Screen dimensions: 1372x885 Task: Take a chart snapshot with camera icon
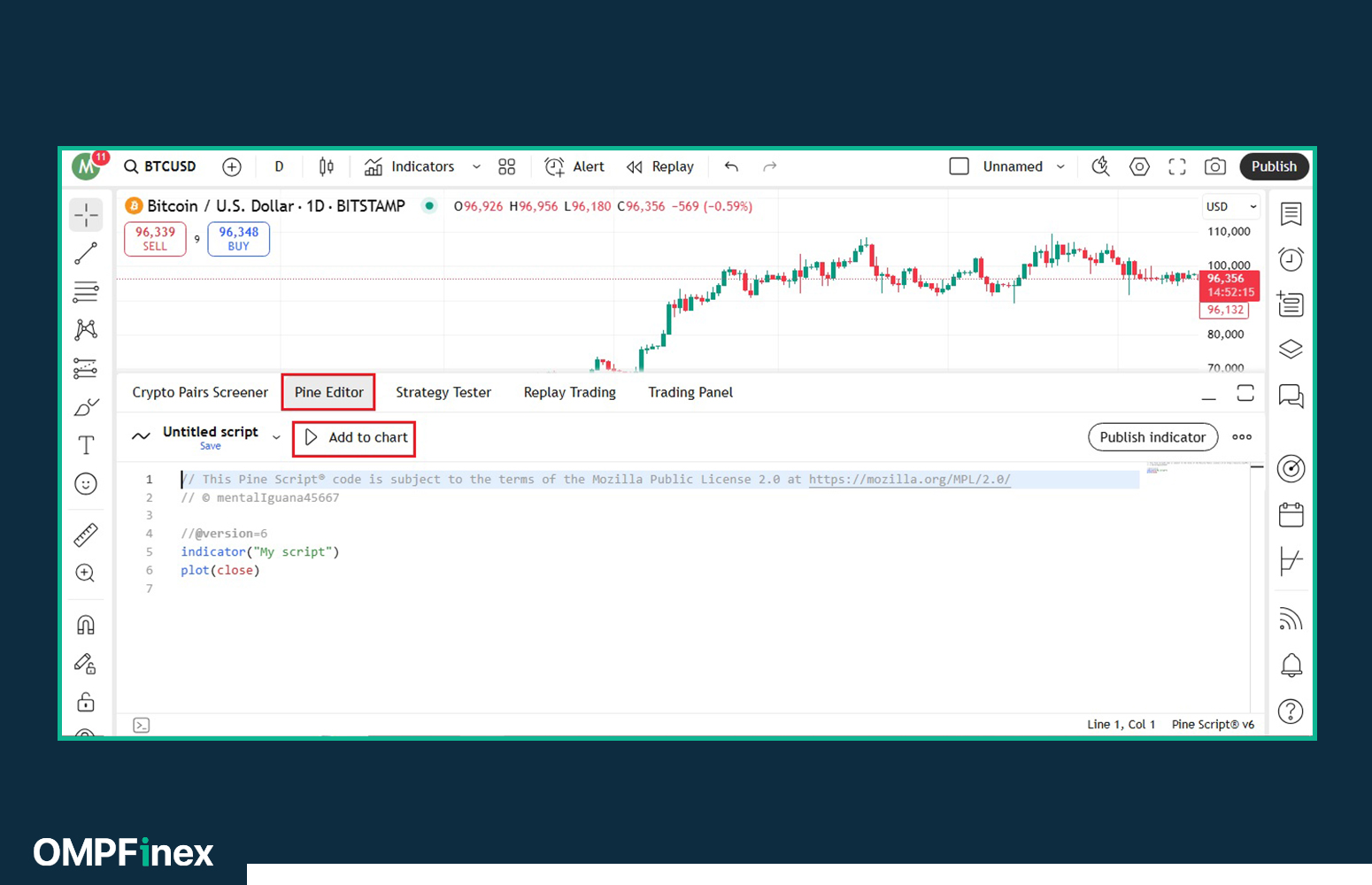click(1215, 166)
